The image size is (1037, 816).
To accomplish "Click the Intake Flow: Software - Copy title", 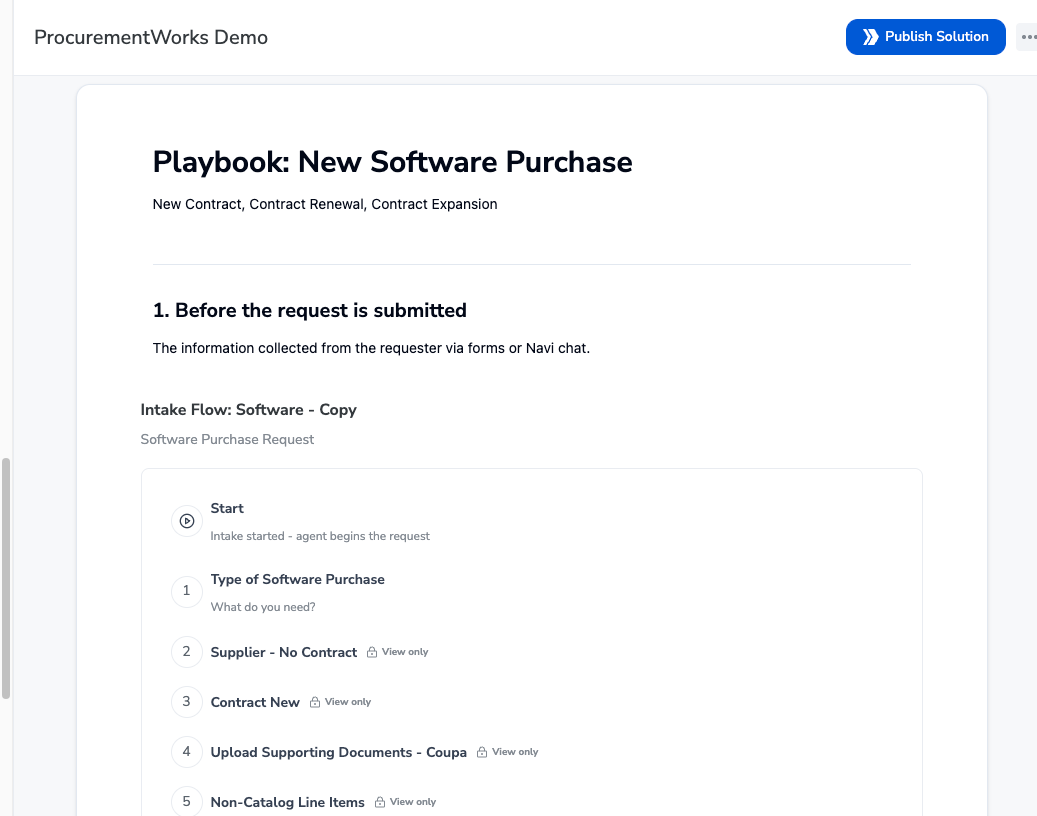I will (x=249, y=410).
